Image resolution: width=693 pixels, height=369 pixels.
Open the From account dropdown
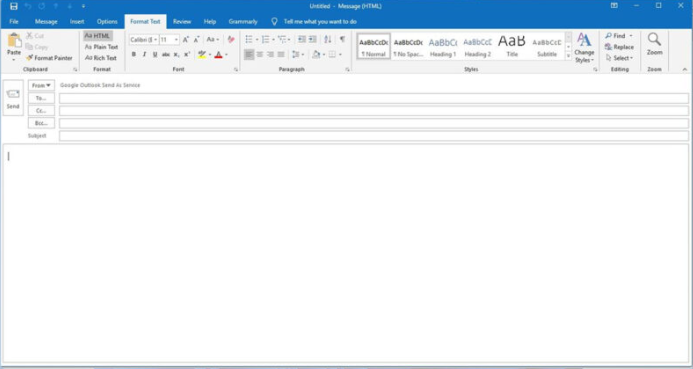[x=41, y=85]
